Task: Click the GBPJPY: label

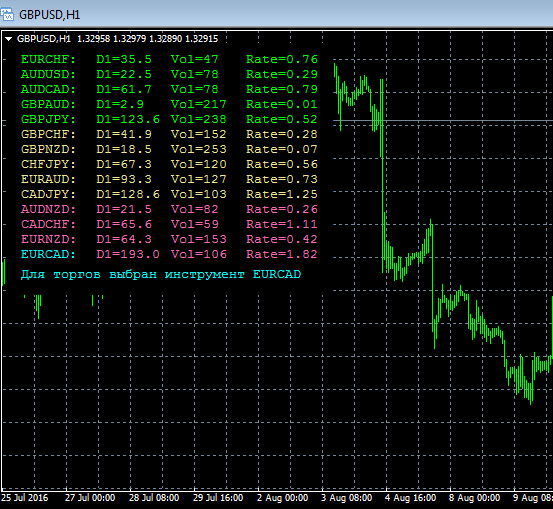Action: (48, 119)
